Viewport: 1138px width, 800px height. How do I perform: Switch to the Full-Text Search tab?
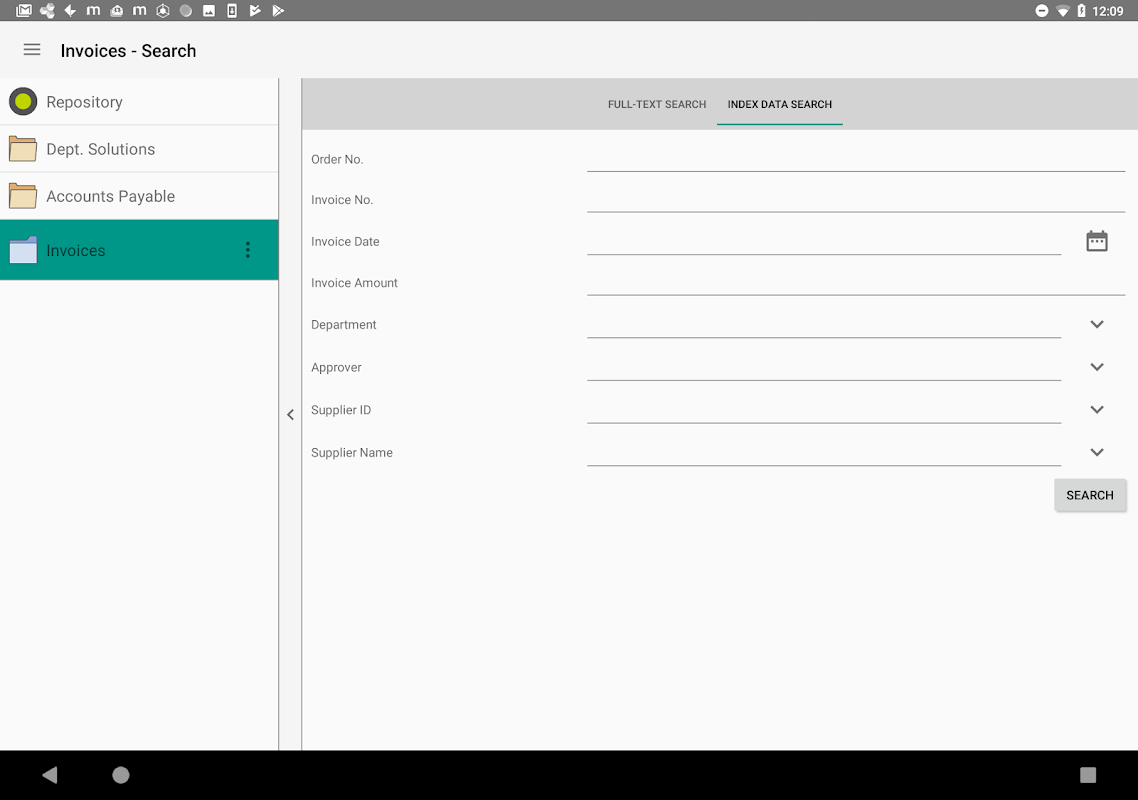point(657,105)
